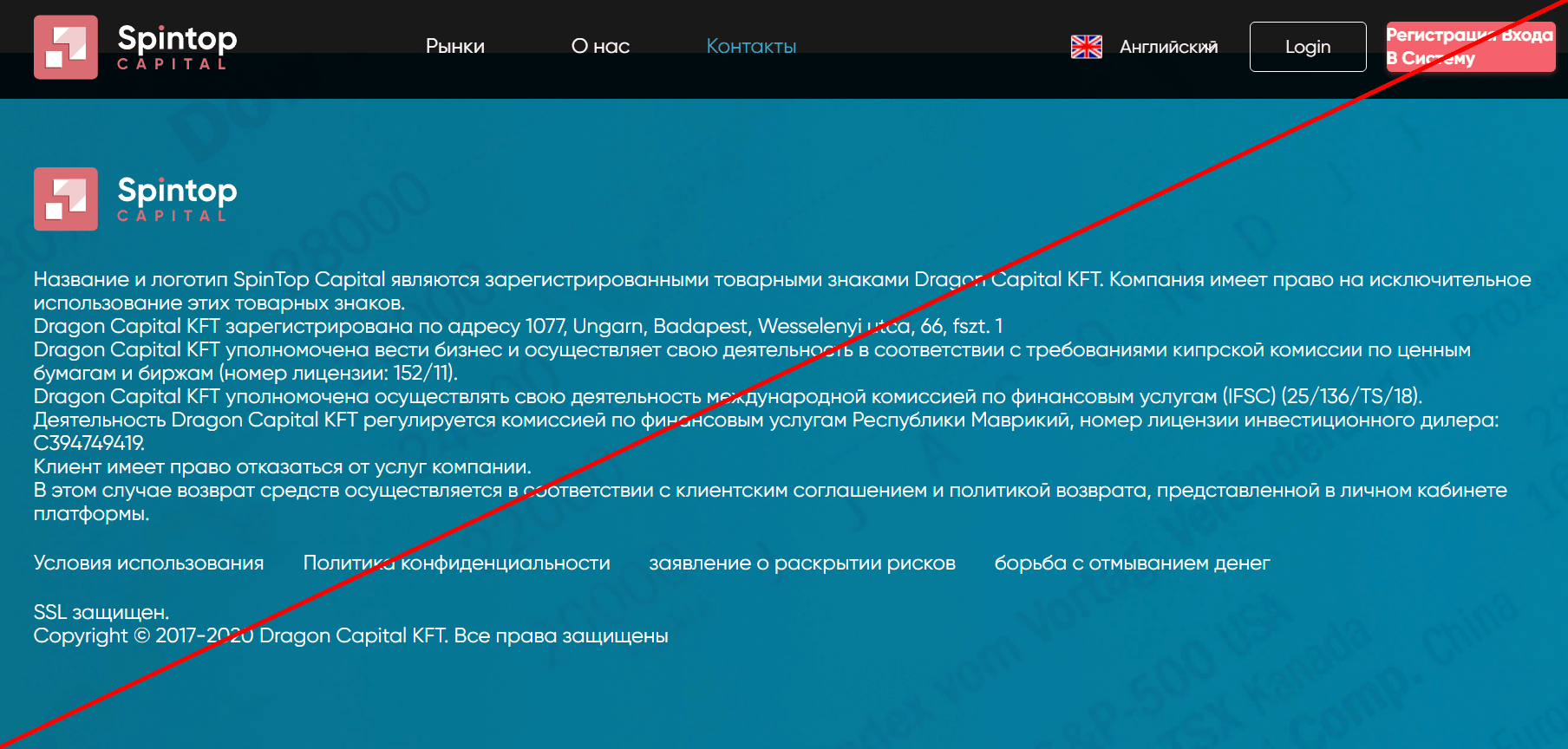Screen dimensions: 1568x749
Task: Click the address line mentioning Wesselenyi utca, 66
Action: 518,326
